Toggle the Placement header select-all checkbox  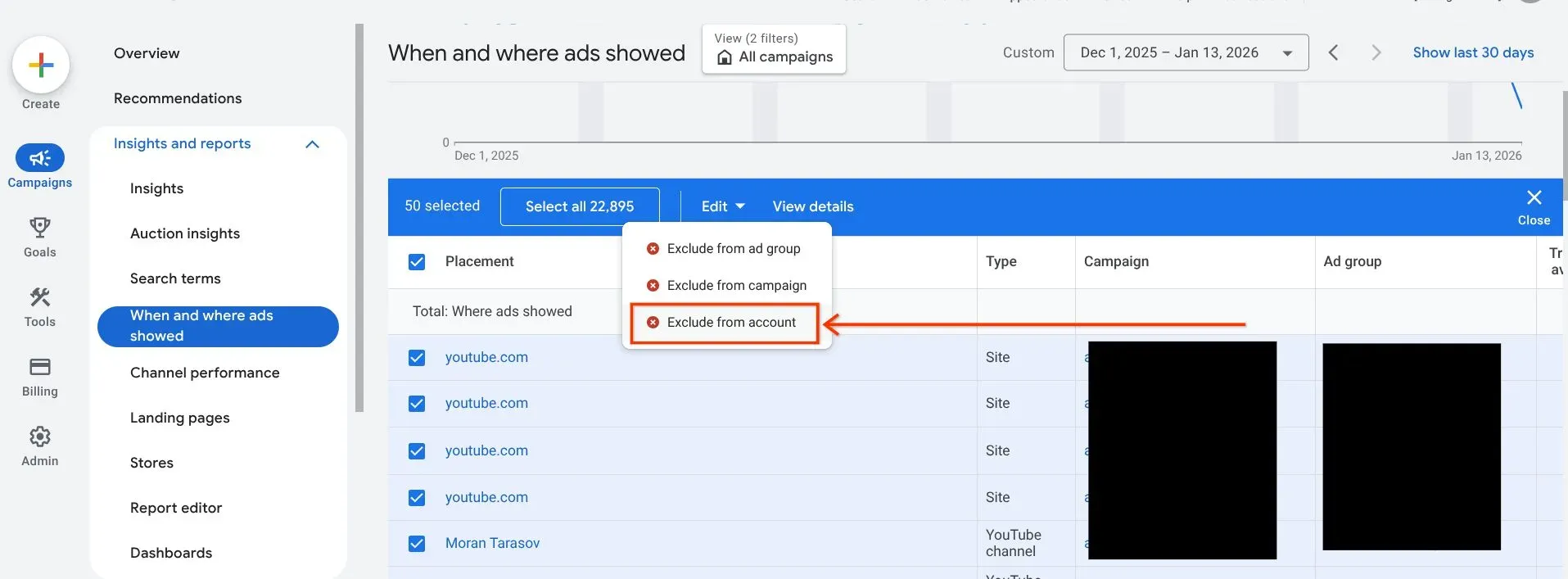click(417, 261)
